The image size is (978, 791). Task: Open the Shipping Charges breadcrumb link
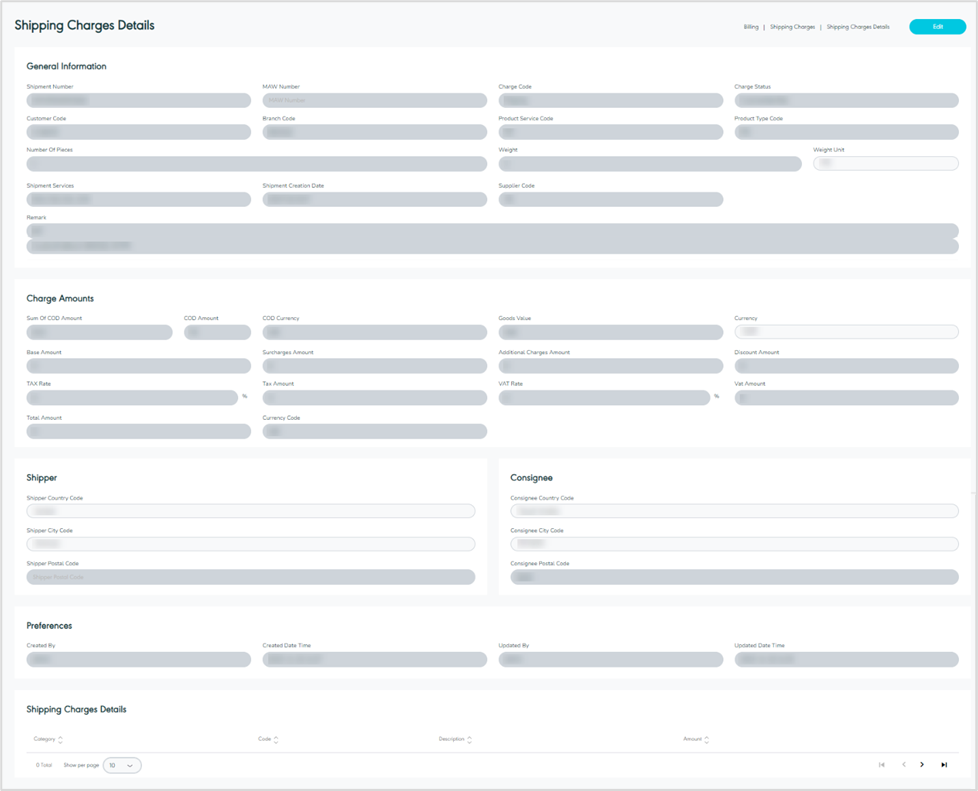[x=792, y=27]
